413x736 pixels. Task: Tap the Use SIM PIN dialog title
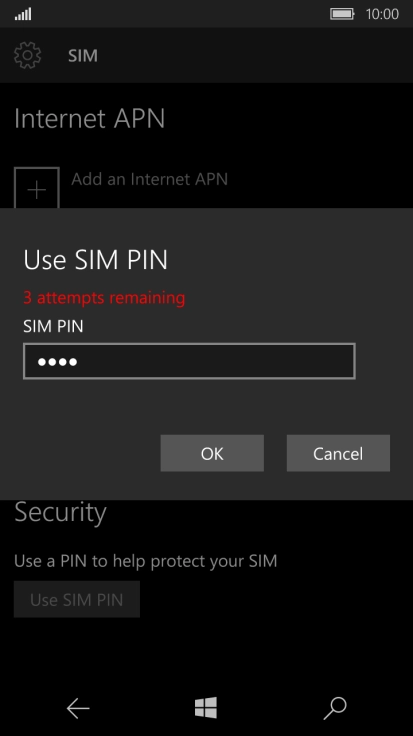95,259
